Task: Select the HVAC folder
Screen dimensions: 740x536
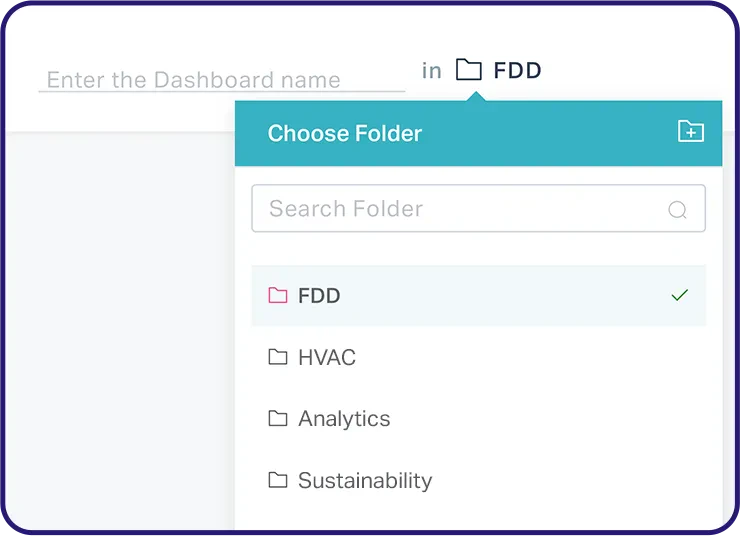Action: point(327,357)
